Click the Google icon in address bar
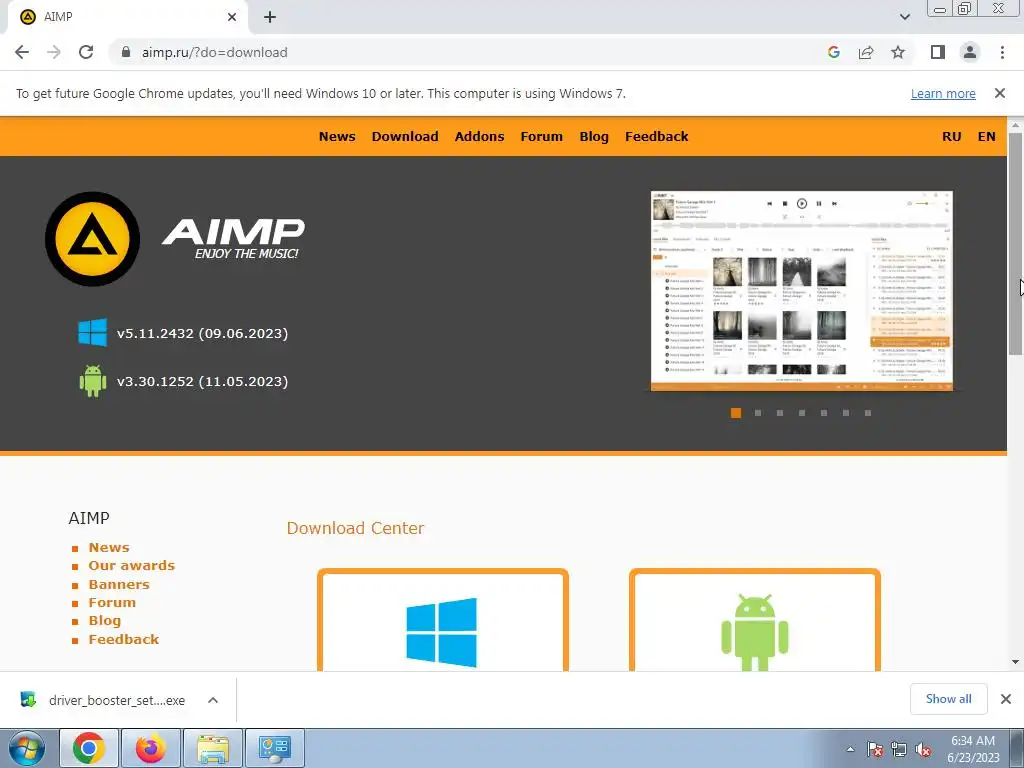Viewport: 1024px width, 768px height. [x=833, y=52]
